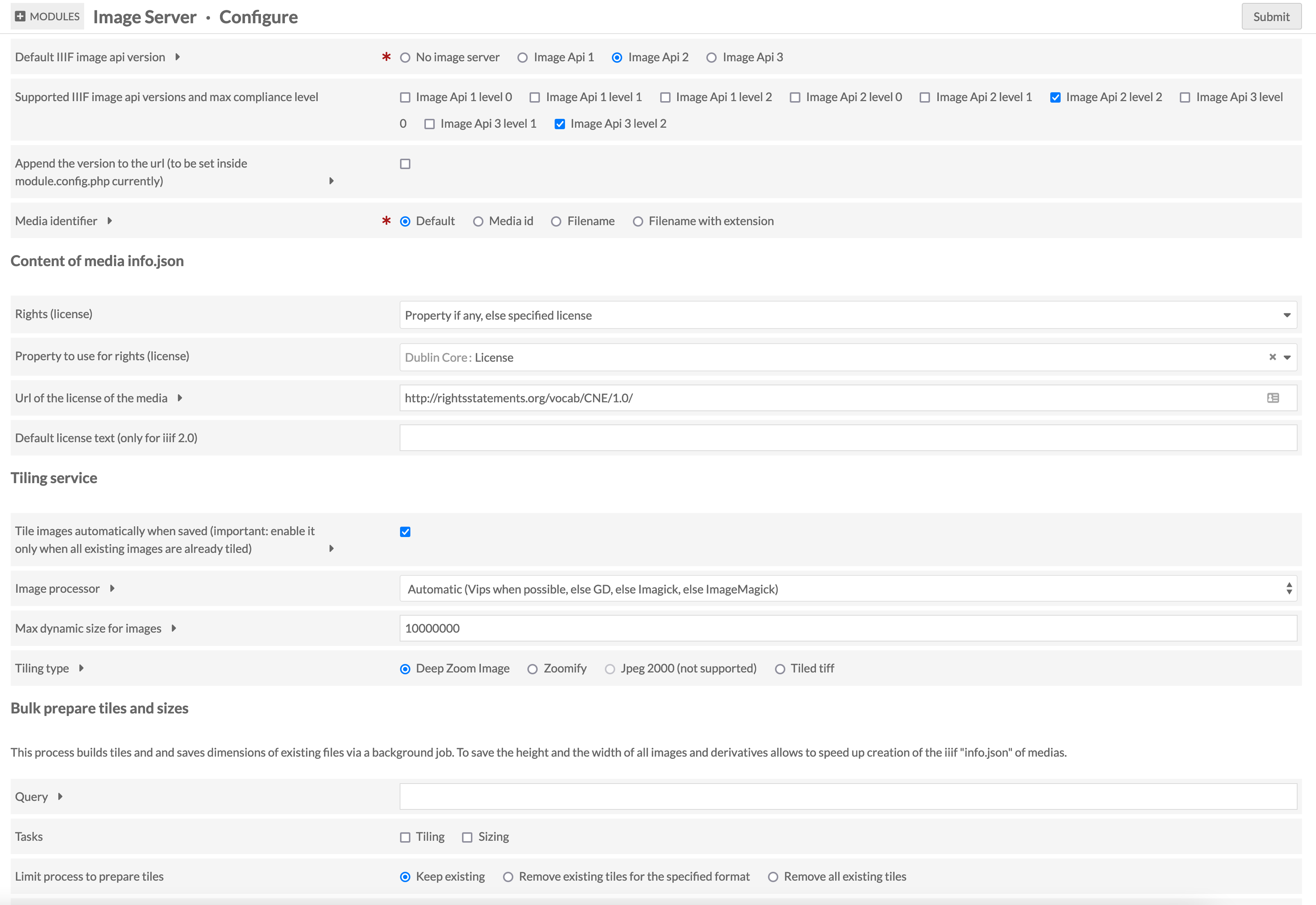This screenshot has height=905, width=1316.
Task: Expand info arrow next to Tiling type
Action: coord(81,668)
